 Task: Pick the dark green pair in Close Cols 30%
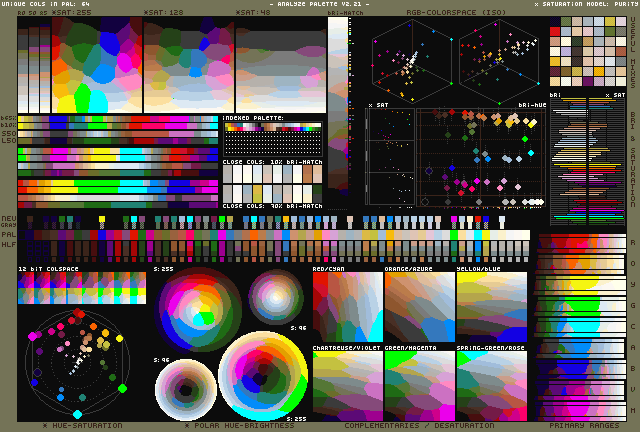pos(317,194)
